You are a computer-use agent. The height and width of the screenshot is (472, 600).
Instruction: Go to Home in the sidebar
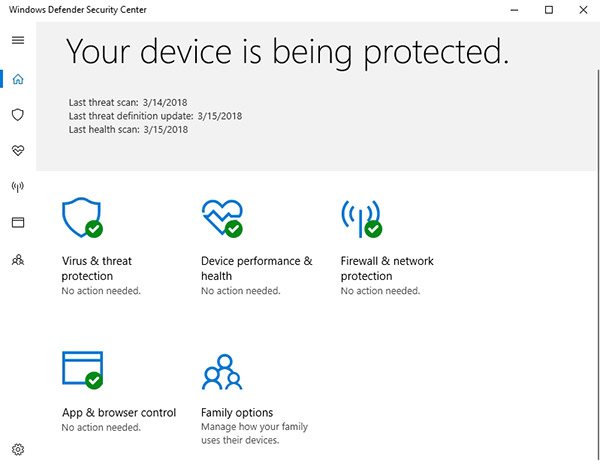click(17, 79)
